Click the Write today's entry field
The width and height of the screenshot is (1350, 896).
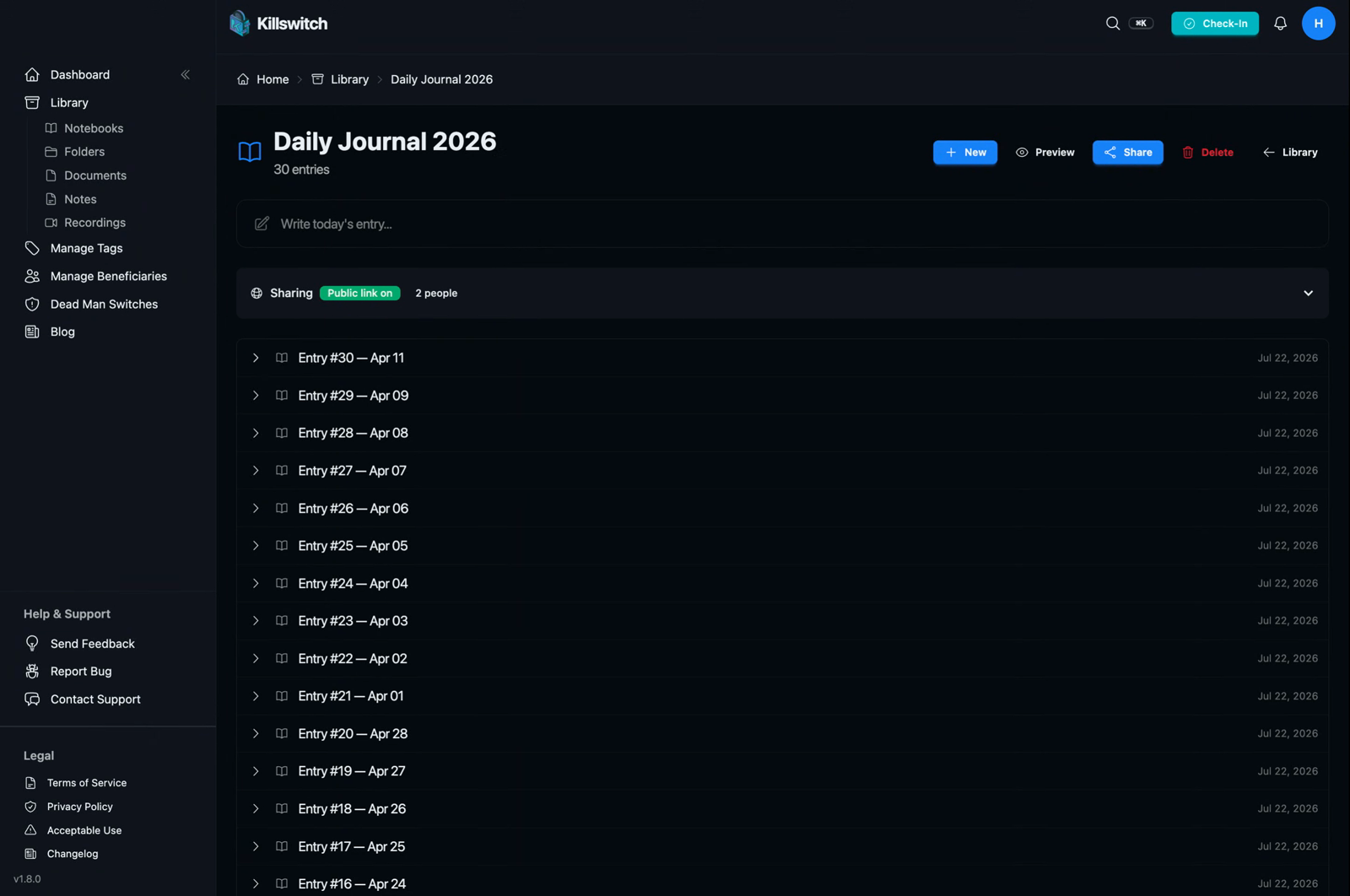click(x=782, y=224)
